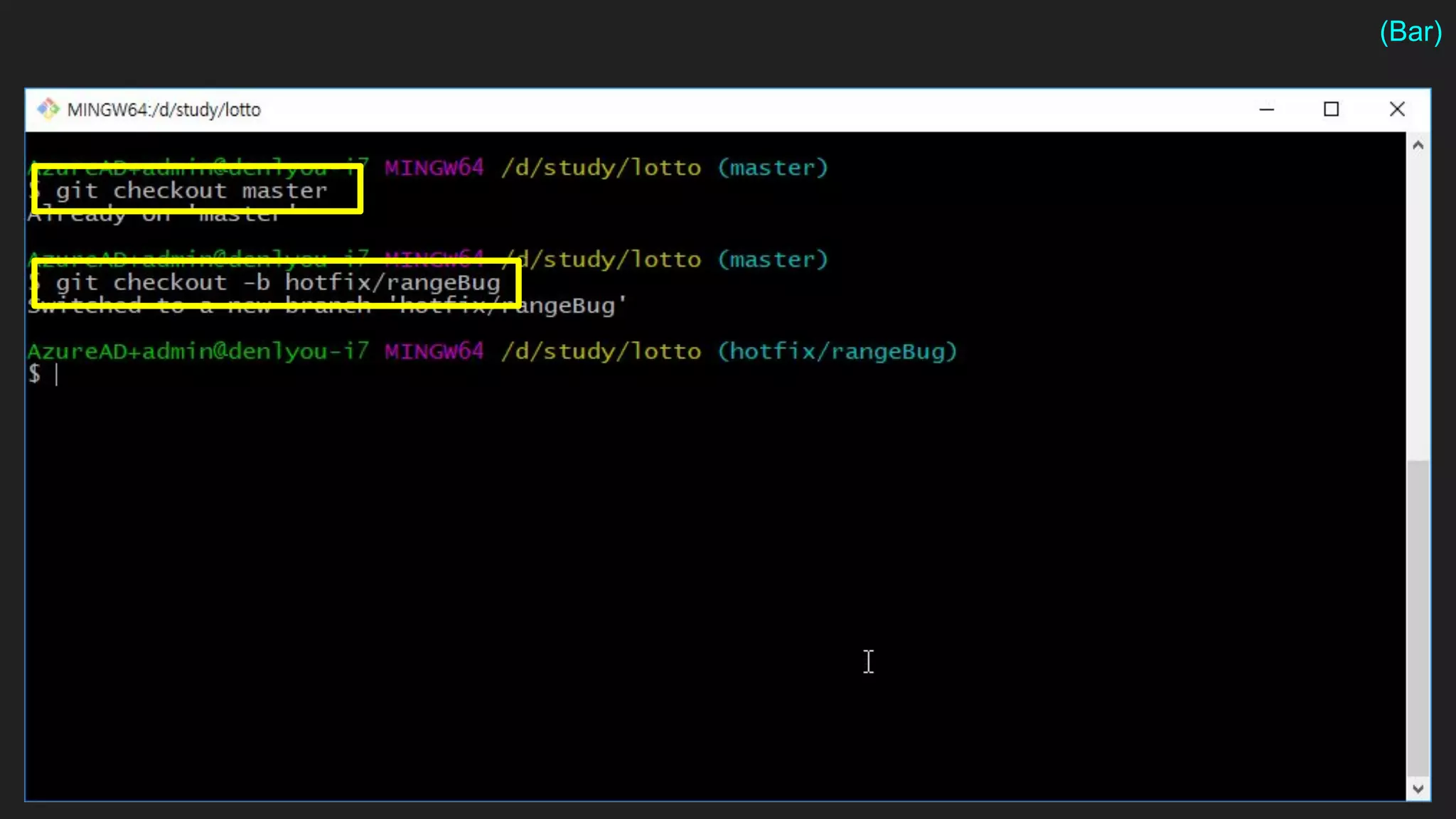
Task: Click the vertical scrollbar thumb
Action: tap(1418, 617)
